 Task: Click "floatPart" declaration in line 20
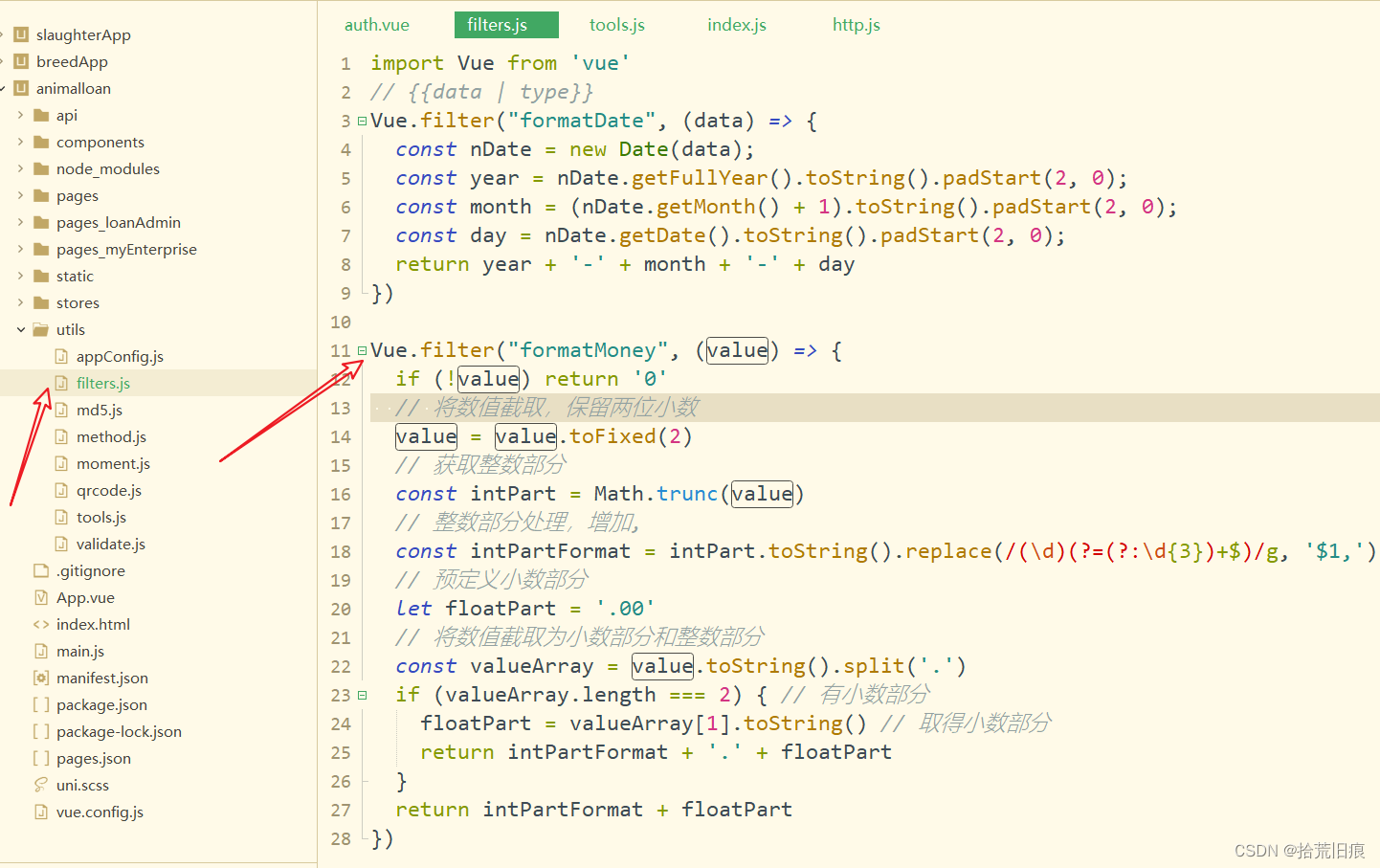pyautogui.click(x=501, y=609)
